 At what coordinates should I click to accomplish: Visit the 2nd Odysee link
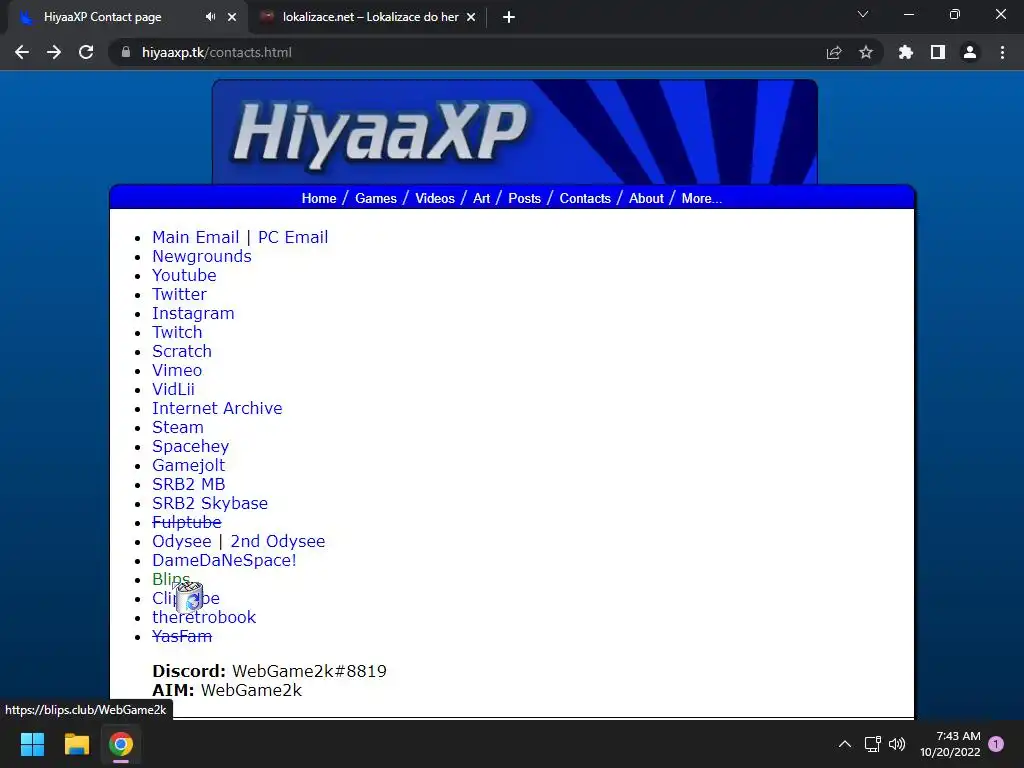pos(278,541)
